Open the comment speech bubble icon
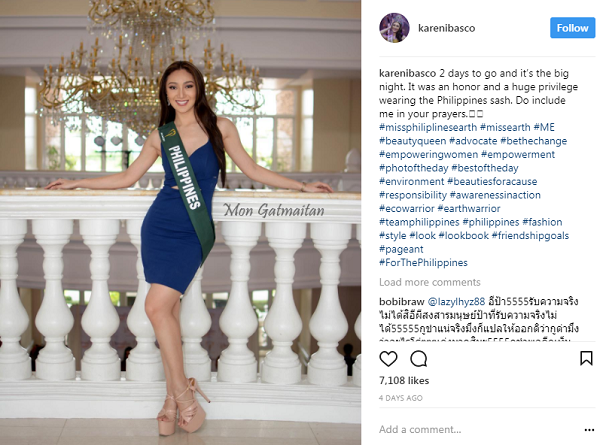This screenshot has height=445, width=600. 419,359
